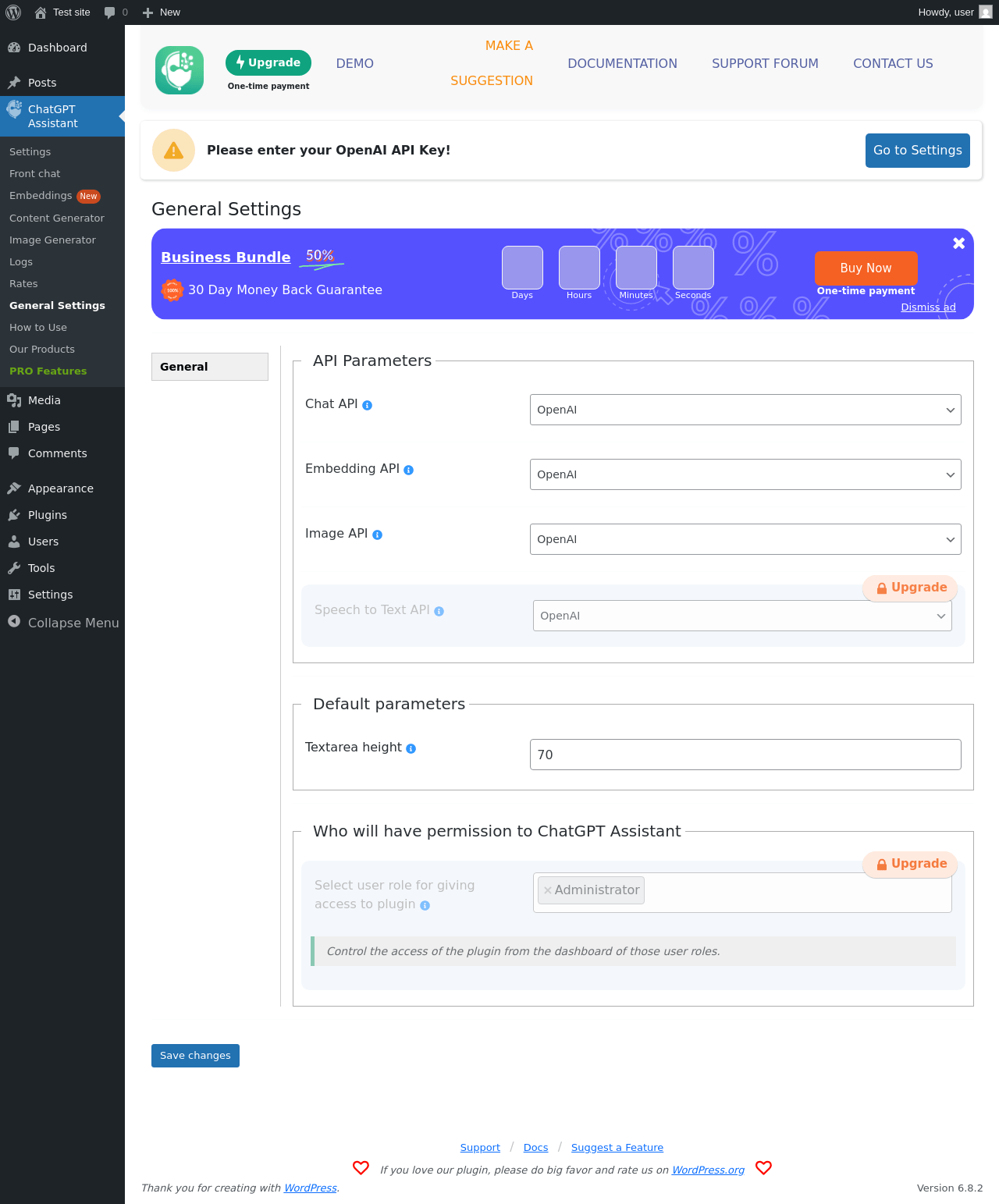Click Upgrade badge in permission section
This screenshot has width=999, height=1204.
pos(911,865)
